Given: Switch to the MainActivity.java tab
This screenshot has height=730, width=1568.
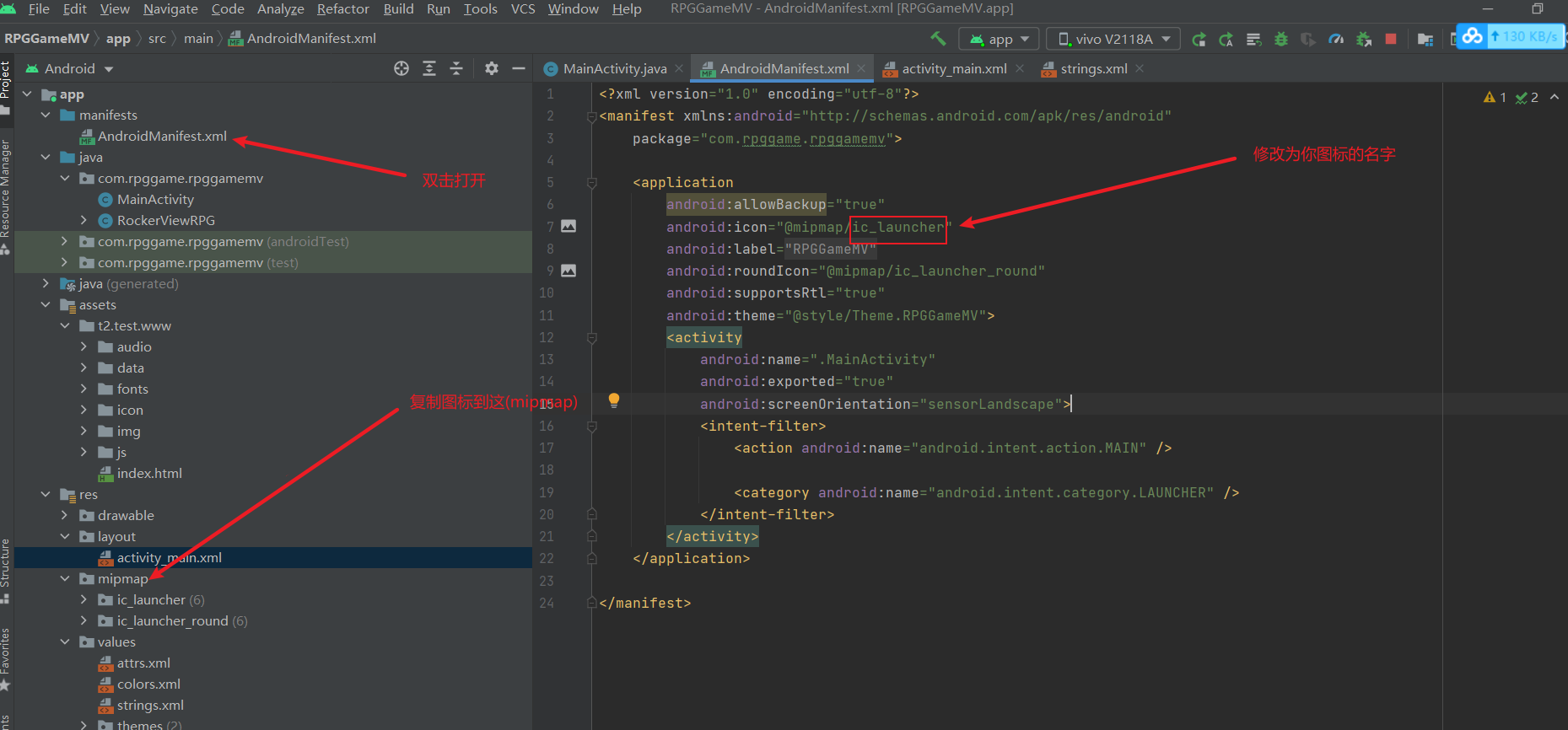Looking at the screenshot, I should coord(615,68).
